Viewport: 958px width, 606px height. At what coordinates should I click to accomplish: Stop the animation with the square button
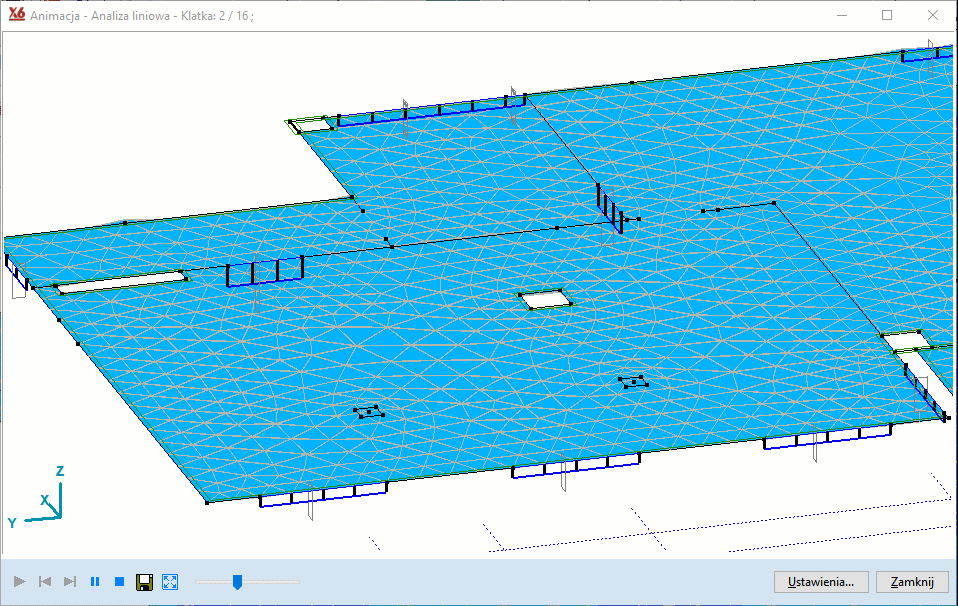pos(119,581)
